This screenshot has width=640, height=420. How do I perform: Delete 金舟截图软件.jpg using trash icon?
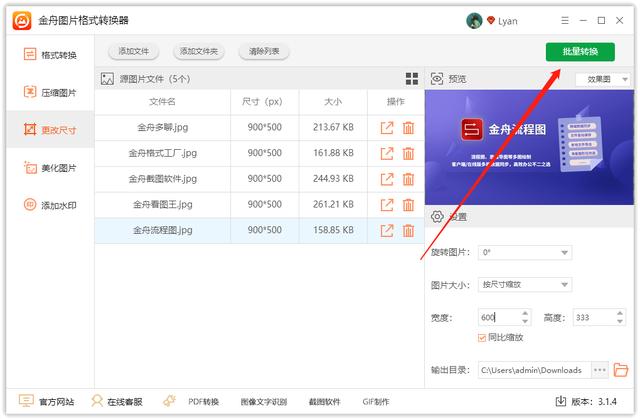coord(408,179)
